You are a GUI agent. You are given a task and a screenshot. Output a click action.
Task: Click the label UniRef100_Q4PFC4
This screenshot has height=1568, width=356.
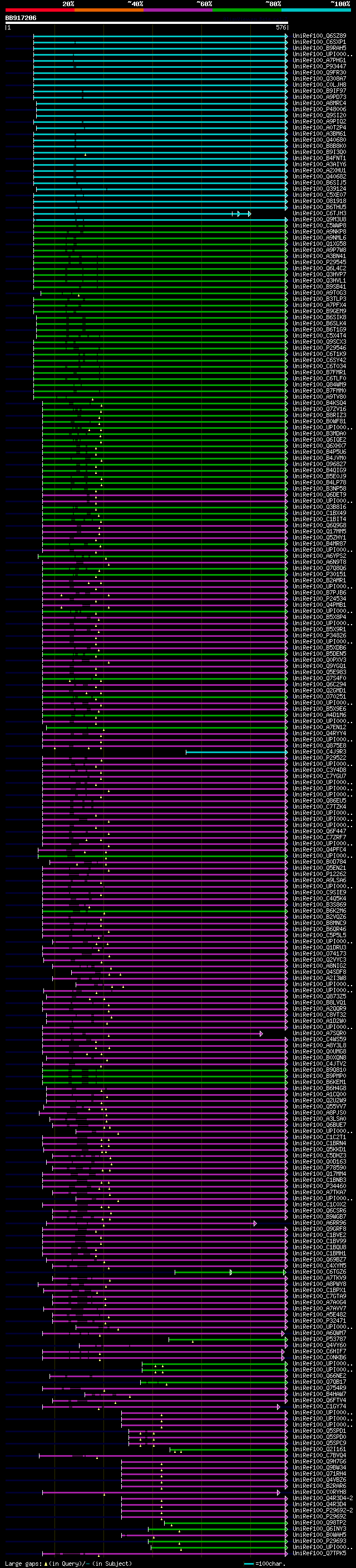pyautogui.click(x=319, y=849)
